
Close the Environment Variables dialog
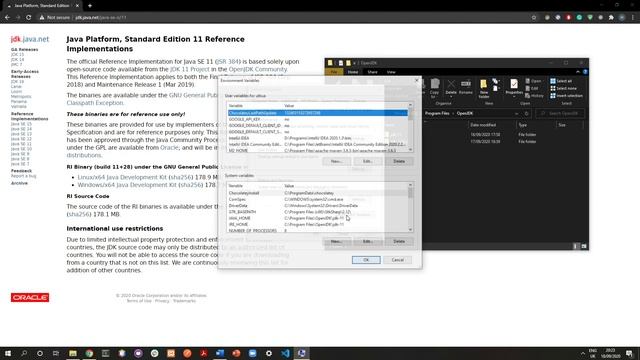click(x=416, y=80)
